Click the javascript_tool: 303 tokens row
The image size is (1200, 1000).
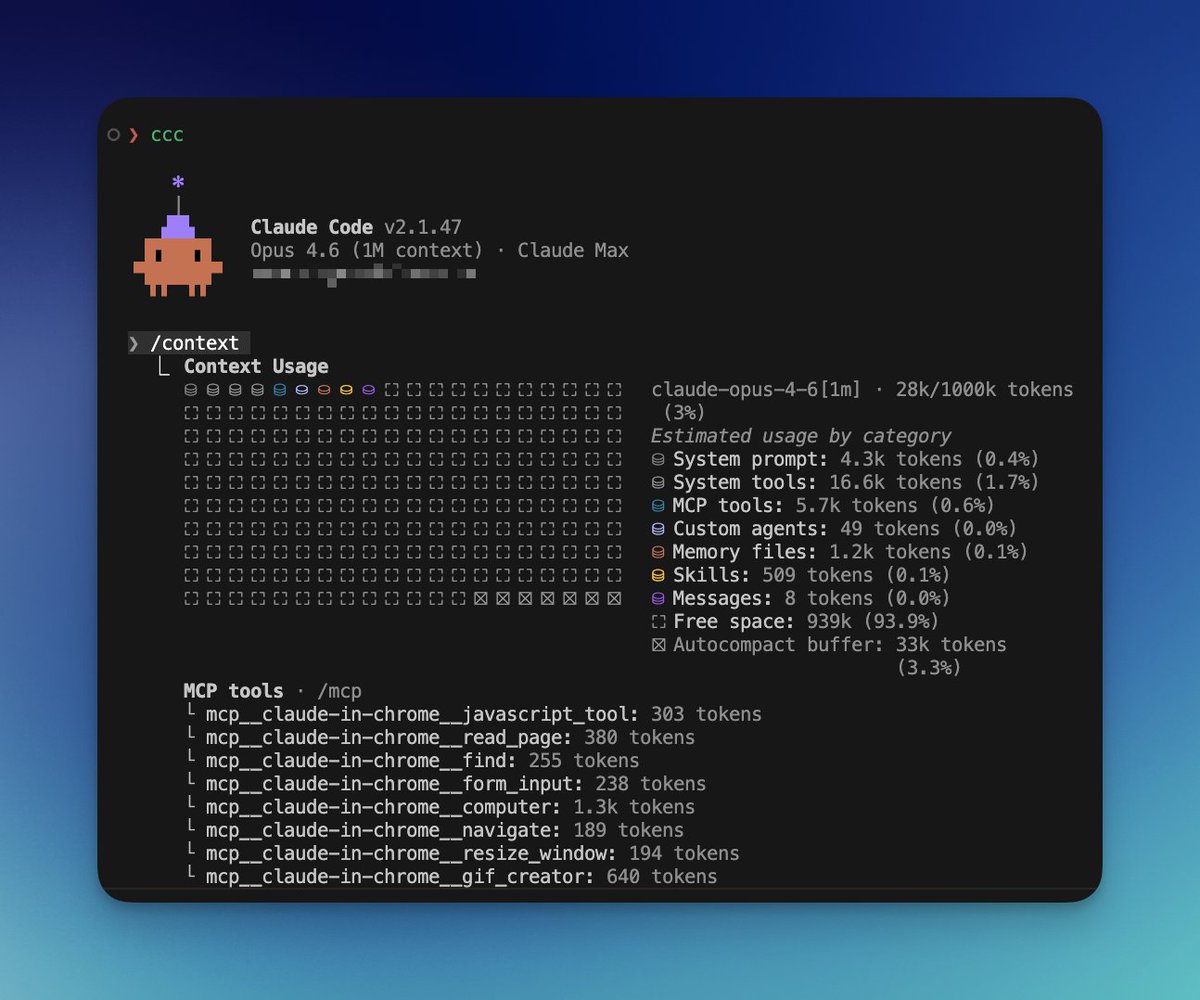pos(473,714)
